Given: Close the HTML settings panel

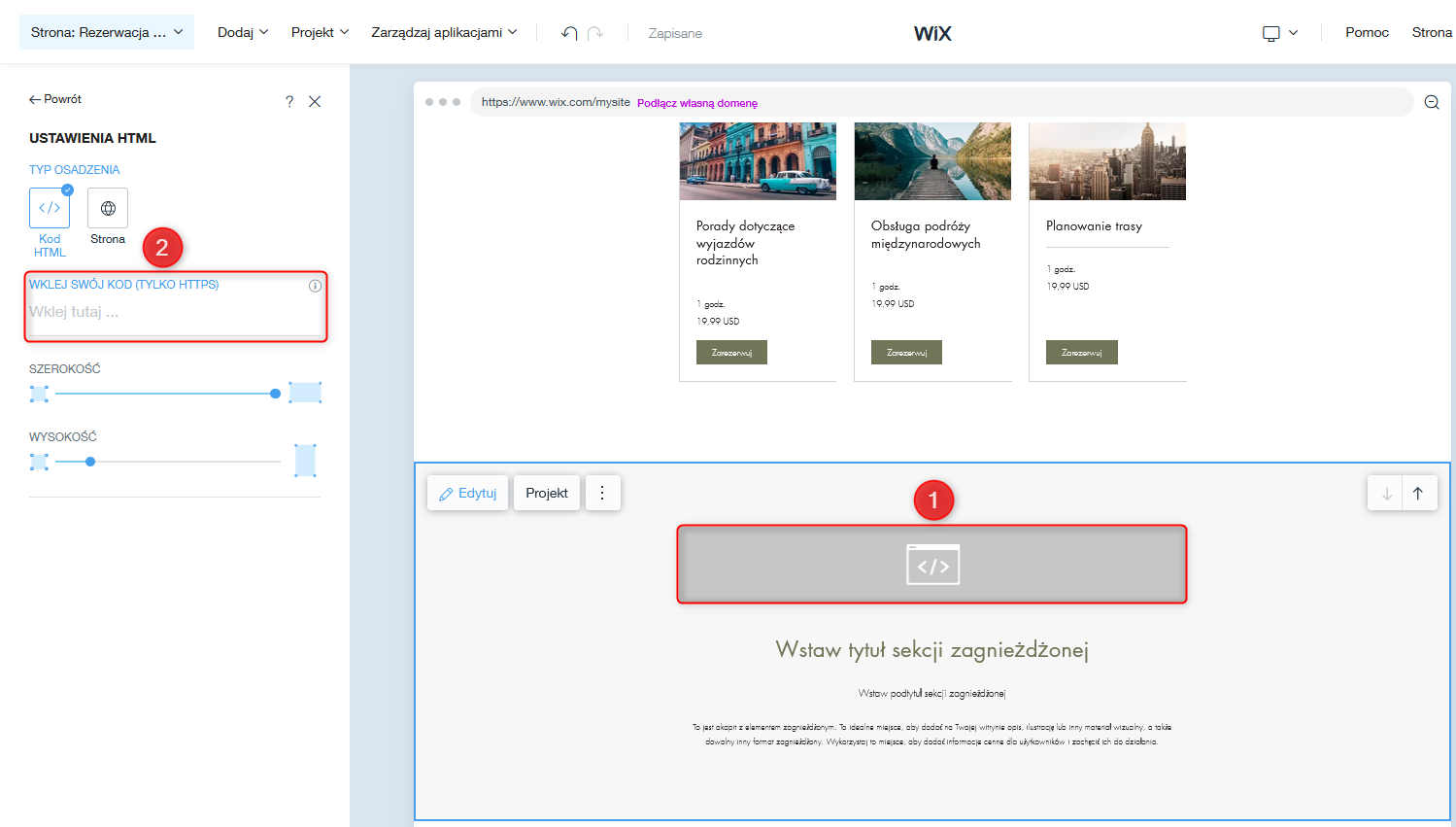Looking at the screenshot, I should 315,102.
